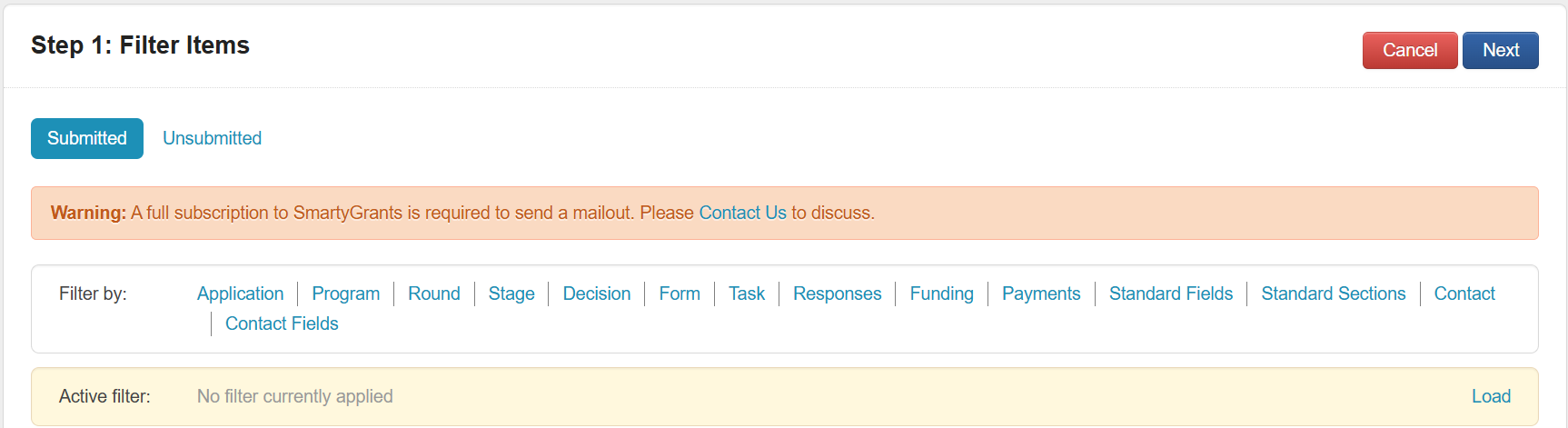This screenshot has height=428, width=1568.
Task: Select the Stage filter
Action: (x=511, y=294)
